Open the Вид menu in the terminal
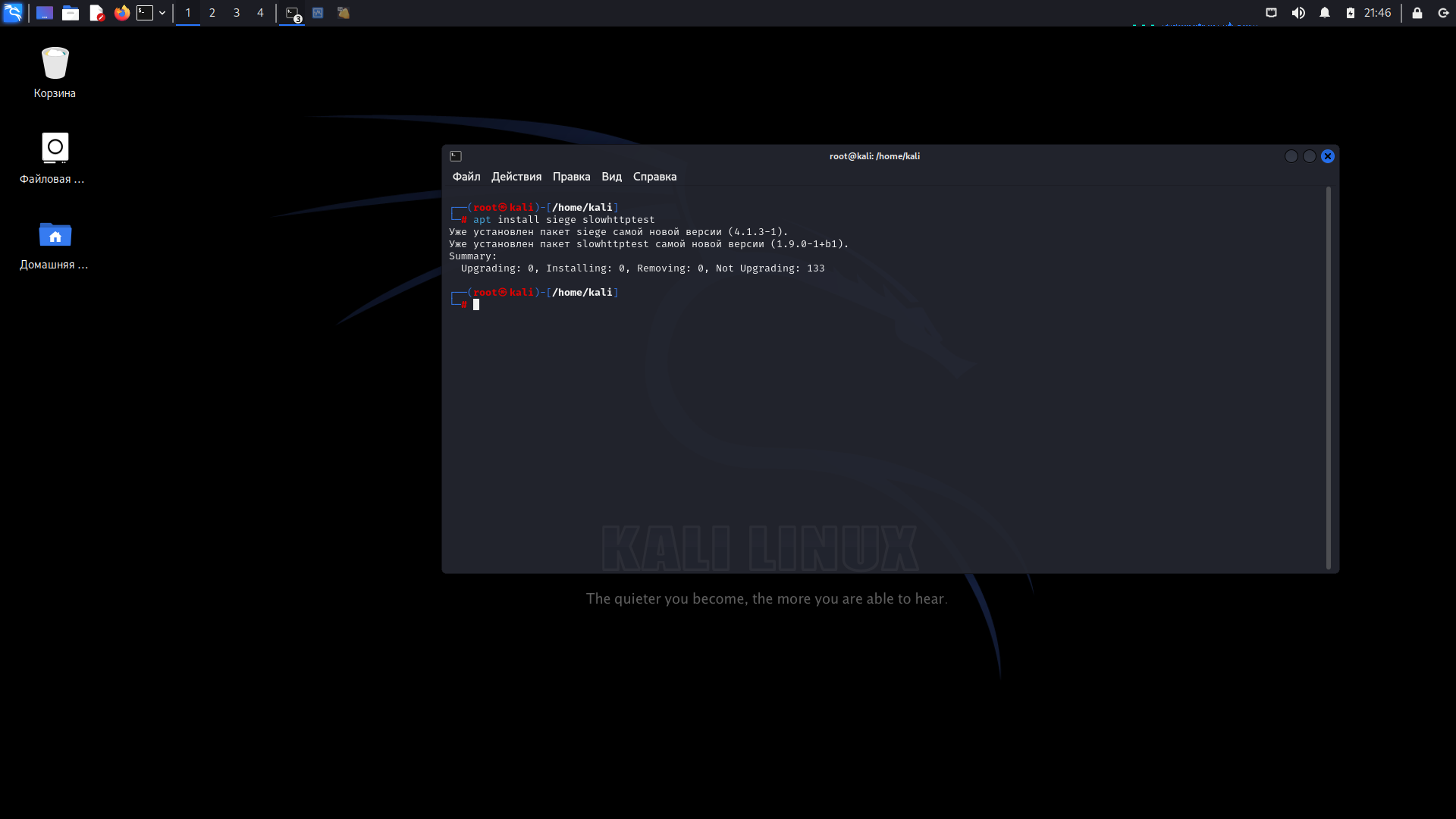The height and width of the screenshot is (819, 1456). (x=612, y=177)
